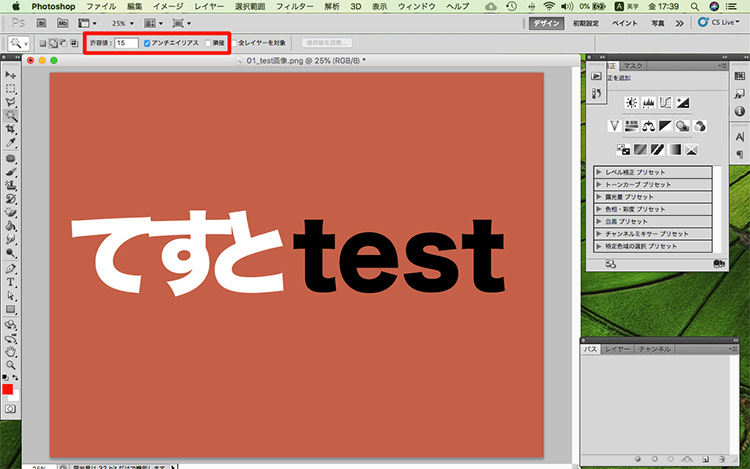
Task: Open Mini Bridge via Mb icon
Action: point(62,23)
